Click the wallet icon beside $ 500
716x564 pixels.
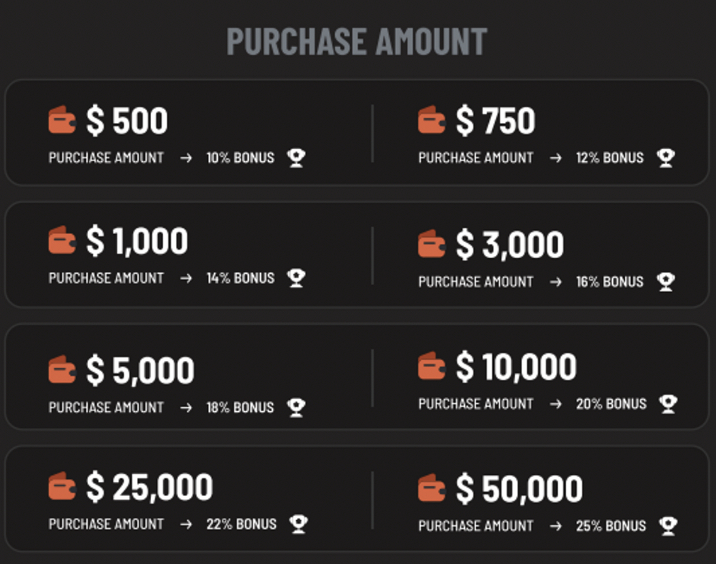tap(62, 120)
